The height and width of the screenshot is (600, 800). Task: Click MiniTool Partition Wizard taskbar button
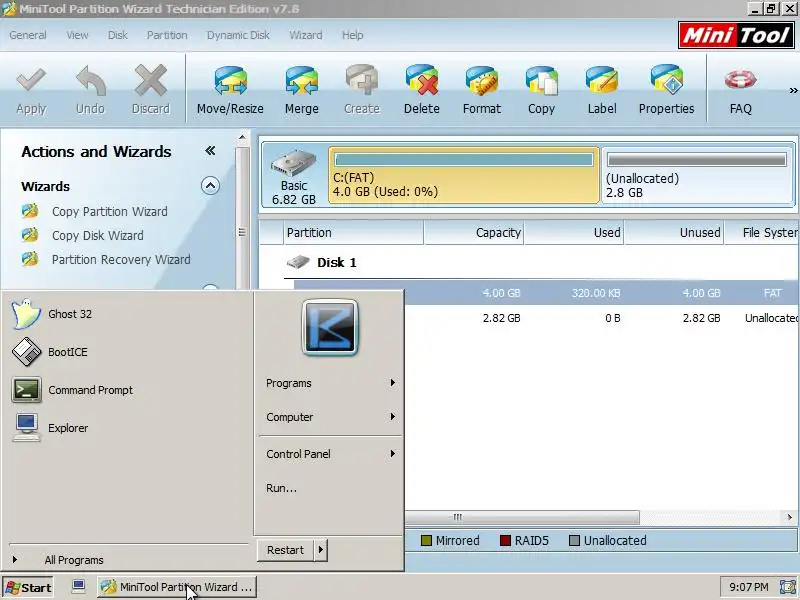click(x=177, y=587)
